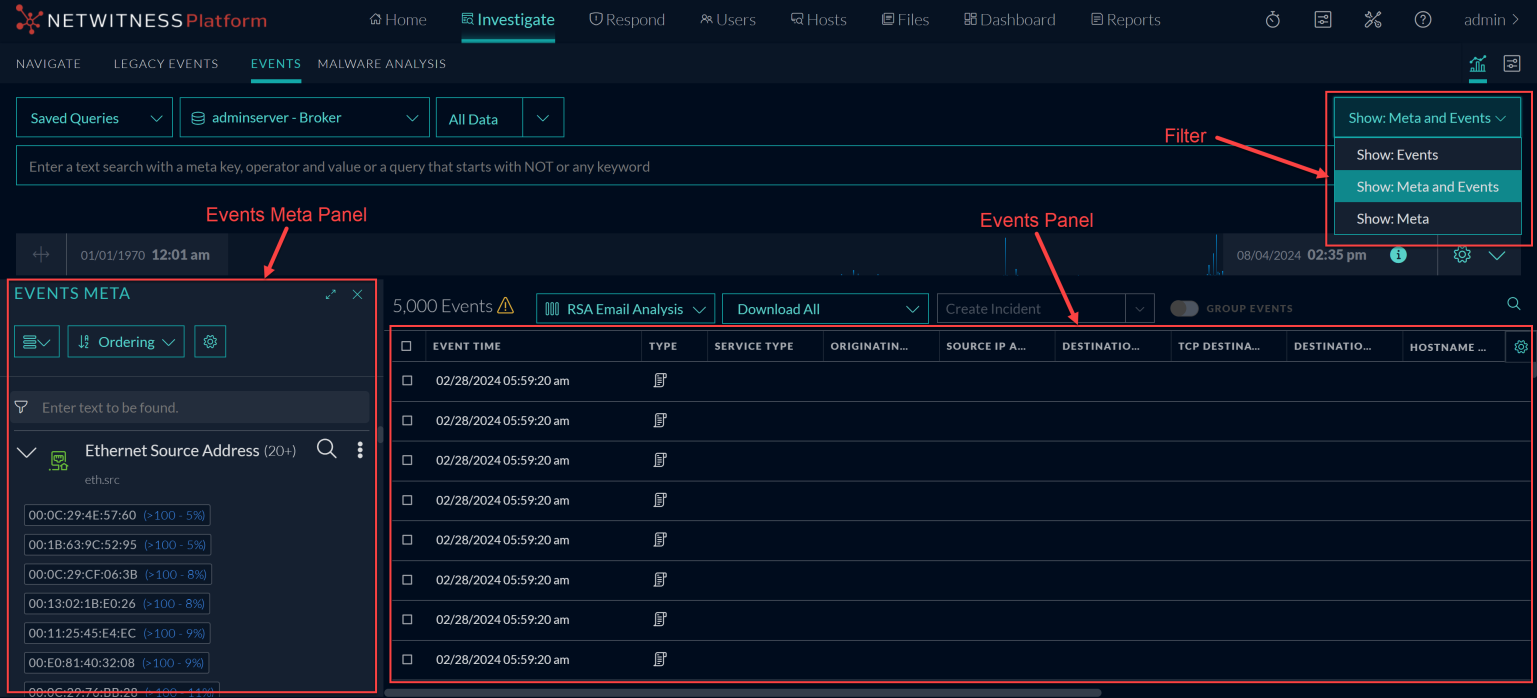
Task: Click the search icon above the events table
Action: (x=1513, y=304)
